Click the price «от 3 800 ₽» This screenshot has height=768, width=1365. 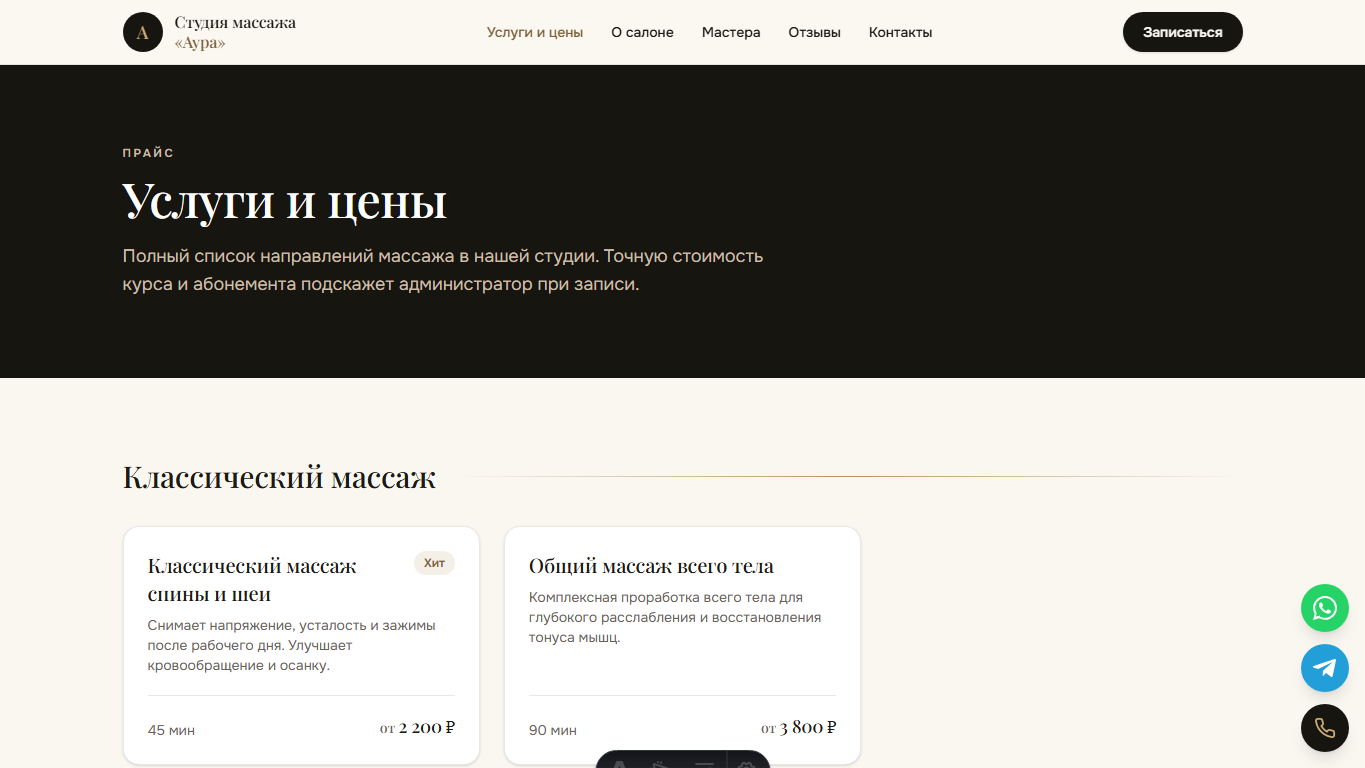tap(798, 728)
